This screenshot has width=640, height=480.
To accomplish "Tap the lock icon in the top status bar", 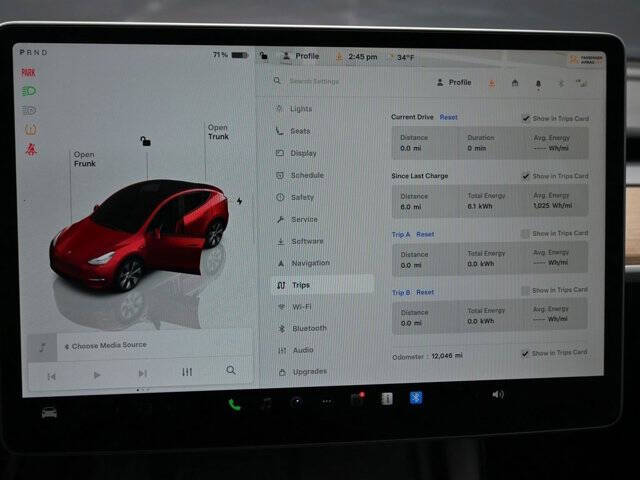I will click(x=264, y=56).
